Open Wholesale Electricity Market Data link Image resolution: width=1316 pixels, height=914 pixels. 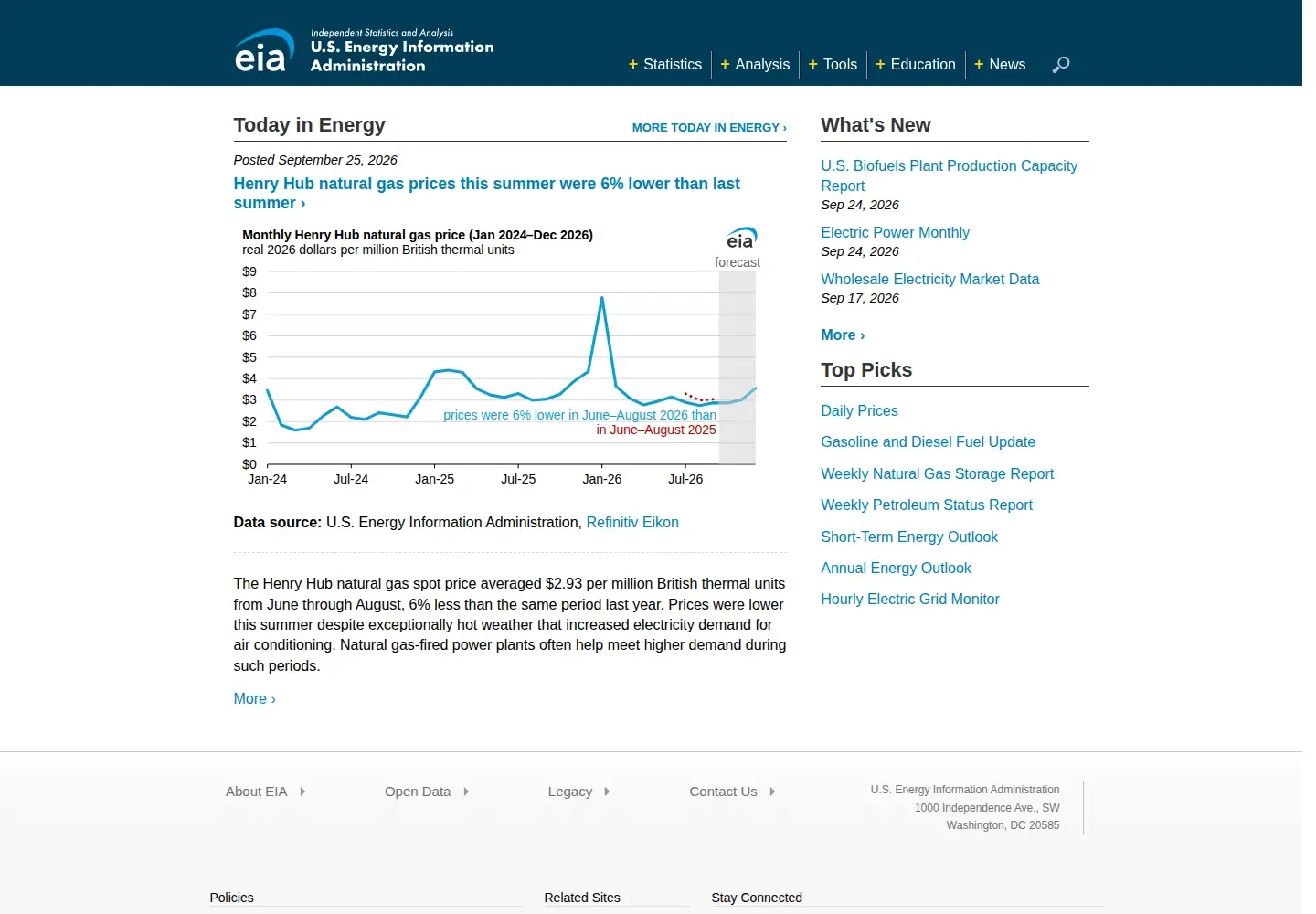tap(929, 280)
